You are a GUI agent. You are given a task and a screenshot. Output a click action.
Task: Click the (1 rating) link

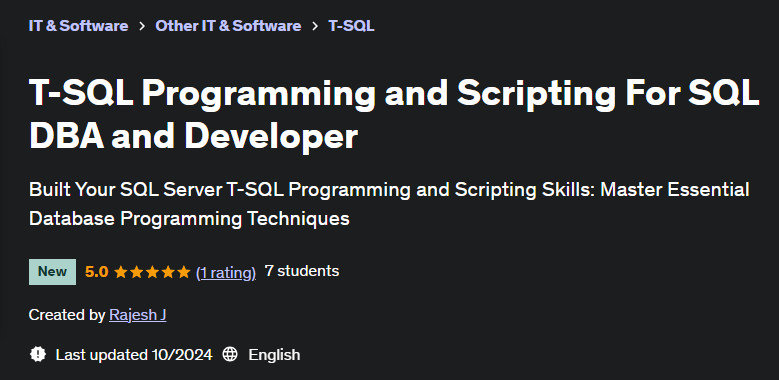[x=226, y=272]
